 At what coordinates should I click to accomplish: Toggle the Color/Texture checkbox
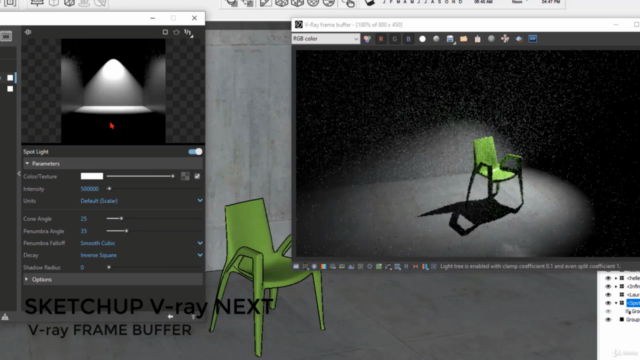click(x=198, y=176)
